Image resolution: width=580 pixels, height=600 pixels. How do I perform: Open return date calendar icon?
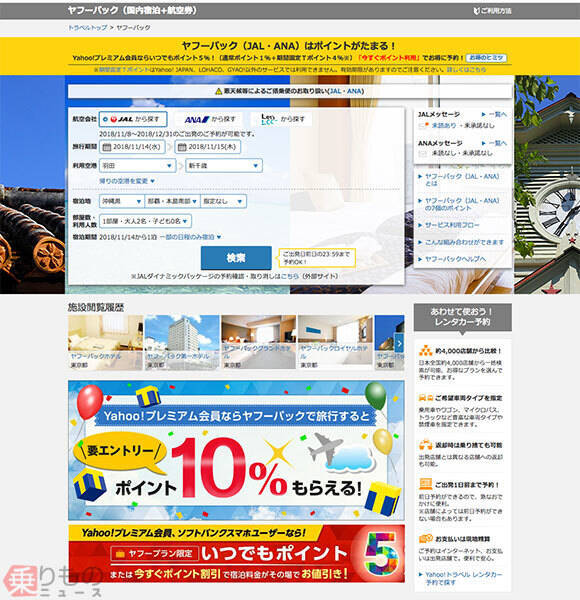182,147
